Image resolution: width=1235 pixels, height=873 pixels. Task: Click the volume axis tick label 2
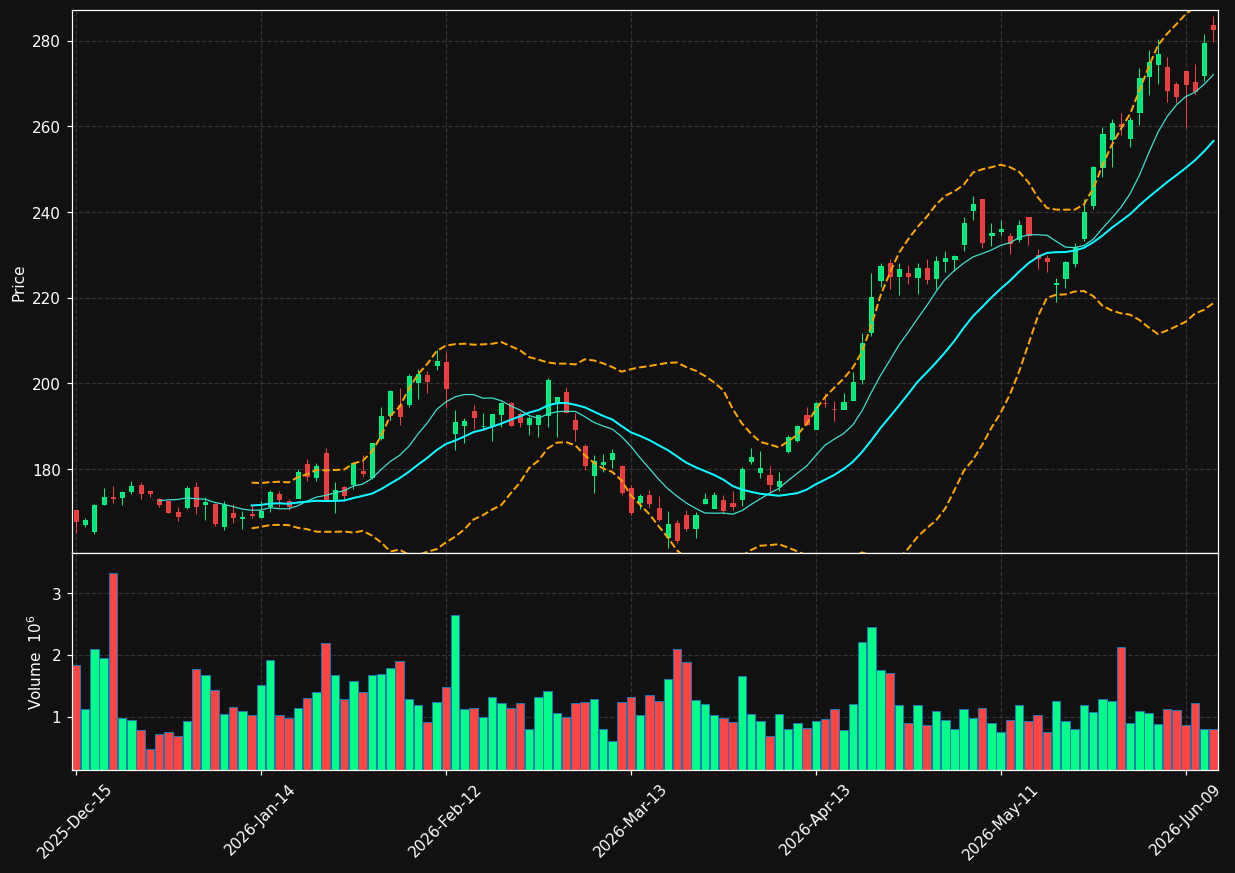click(x=57, y=656)
